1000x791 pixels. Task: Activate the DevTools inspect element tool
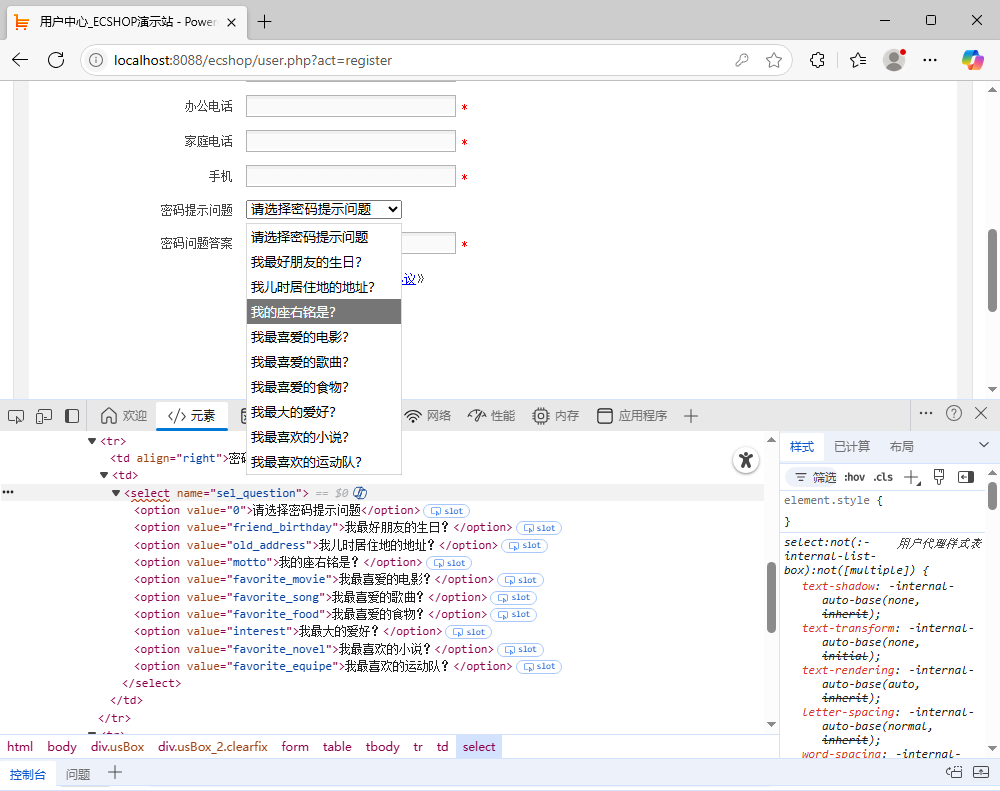pos(16,417)
